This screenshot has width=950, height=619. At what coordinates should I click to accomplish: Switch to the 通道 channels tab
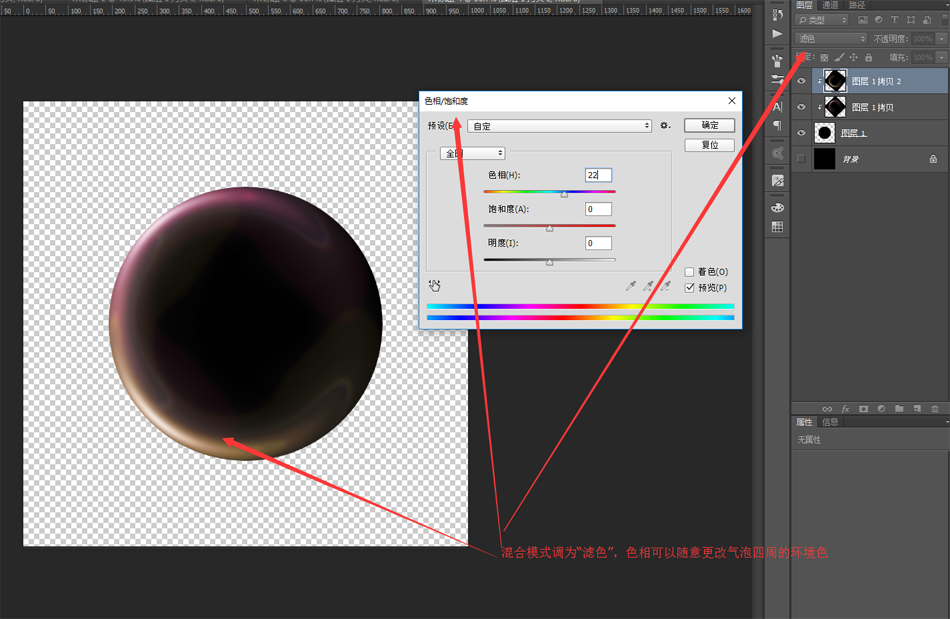point(830,6)
